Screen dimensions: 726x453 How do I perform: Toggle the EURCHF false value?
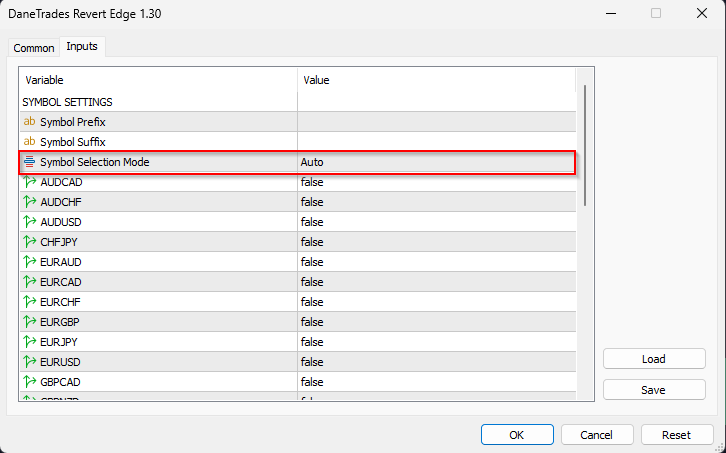point(437,302)
